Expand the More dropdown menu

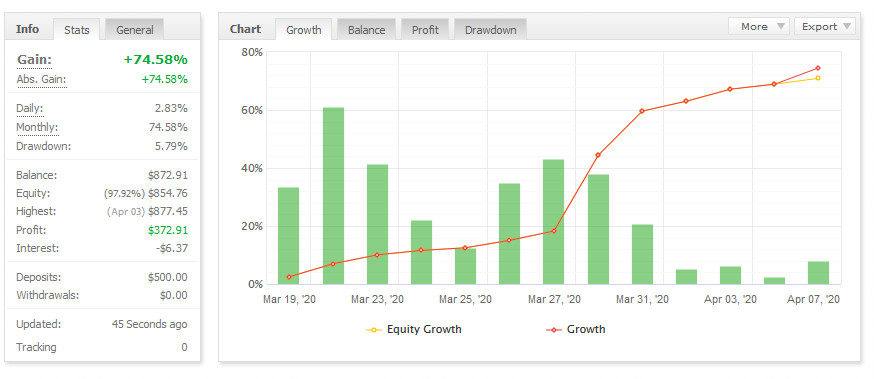tap(759, 26)
